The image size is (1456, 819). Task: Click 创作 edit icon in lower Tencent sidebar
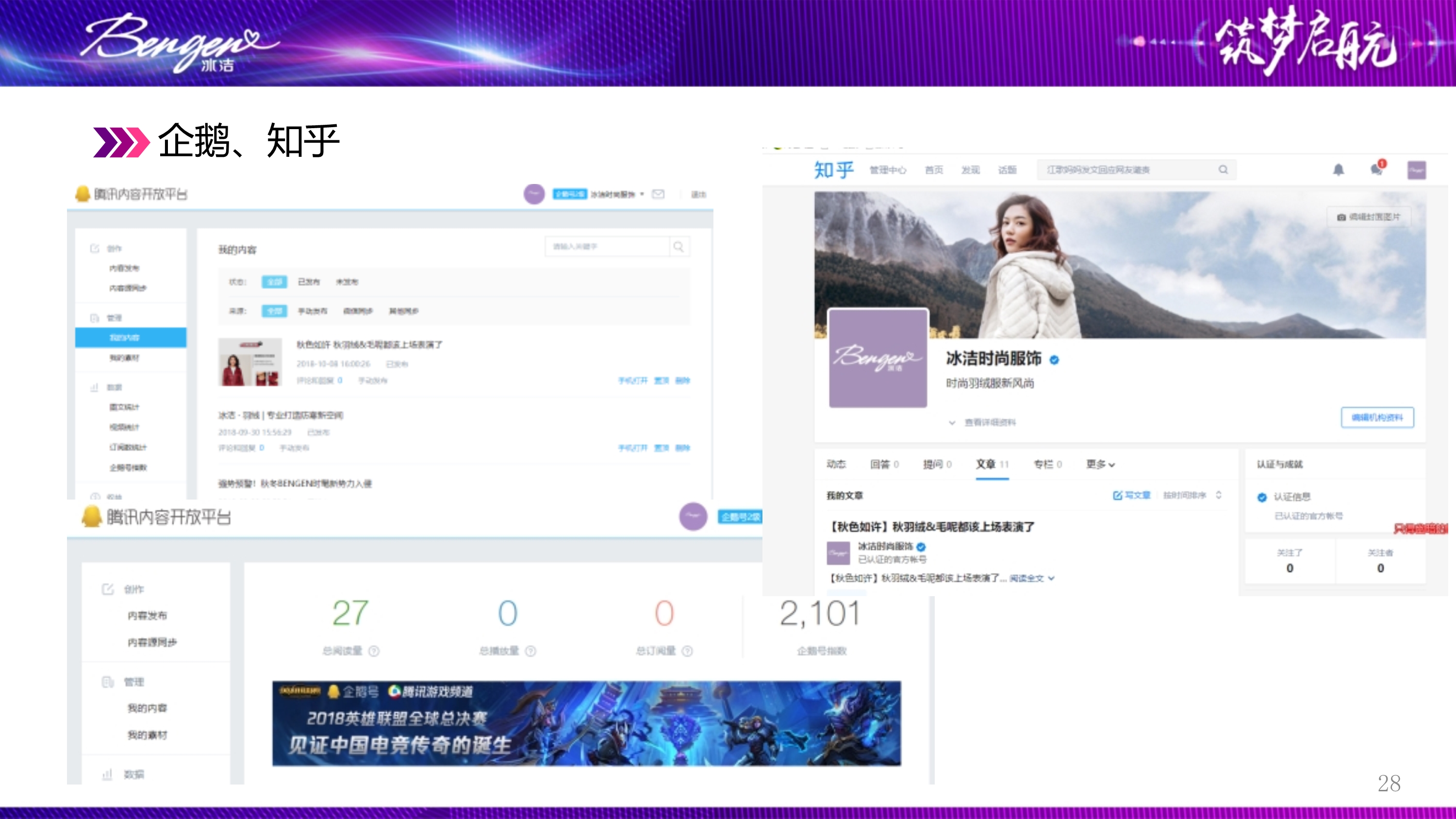click(x=107, y=589)
